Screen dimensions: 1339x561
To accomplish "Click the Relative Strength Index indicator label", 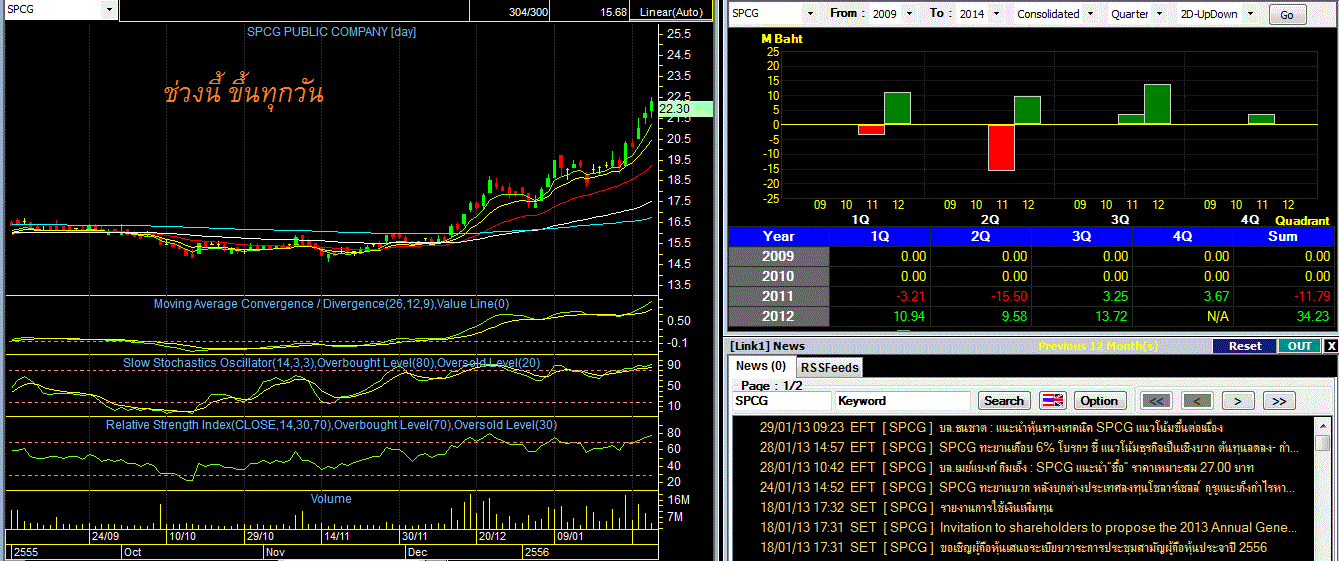I will click(331, 425).
